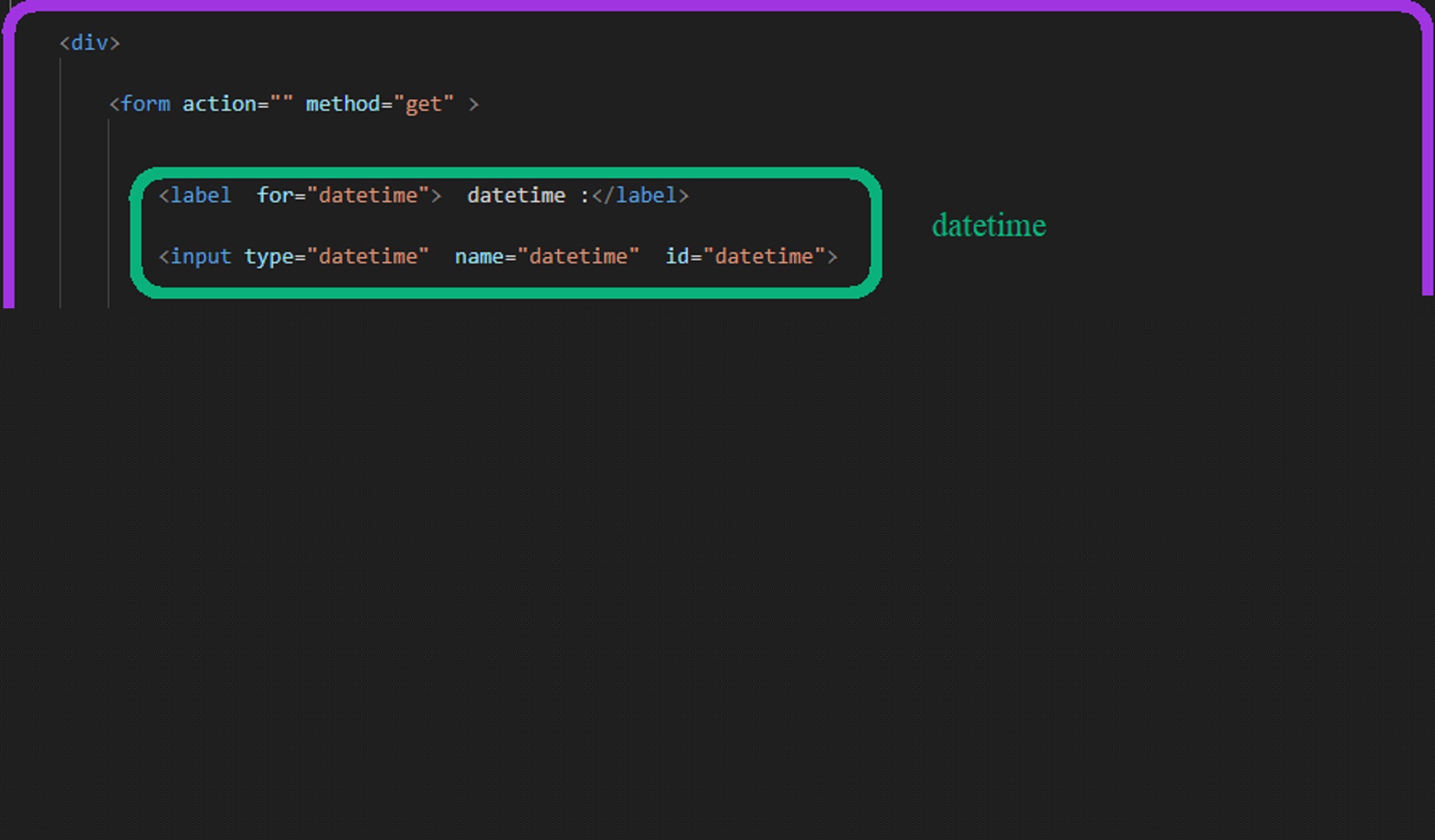This screenshot has width=1435, height=840.
Task: Click the form tag name
Action: tap(145, 104)
